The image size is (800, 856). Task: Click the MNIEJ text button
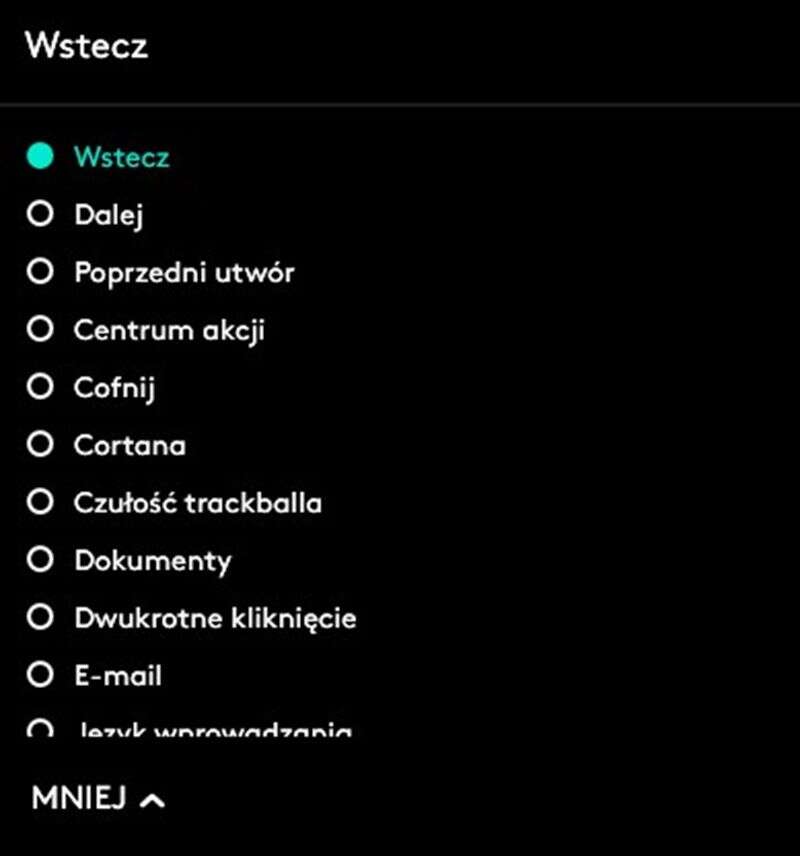[79, 798]
